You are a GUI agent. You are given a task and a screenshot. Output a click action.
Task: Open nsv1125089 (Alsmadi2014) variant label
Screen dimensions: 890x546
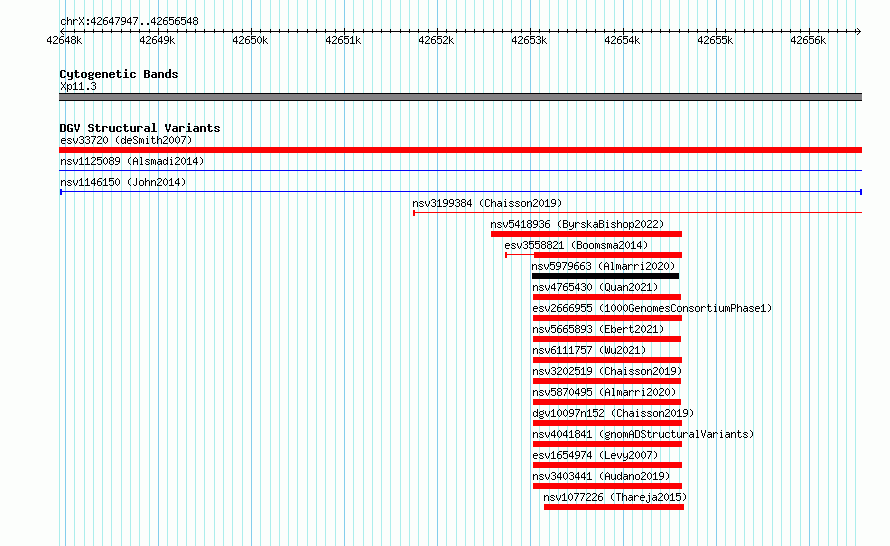pos(132,161)
